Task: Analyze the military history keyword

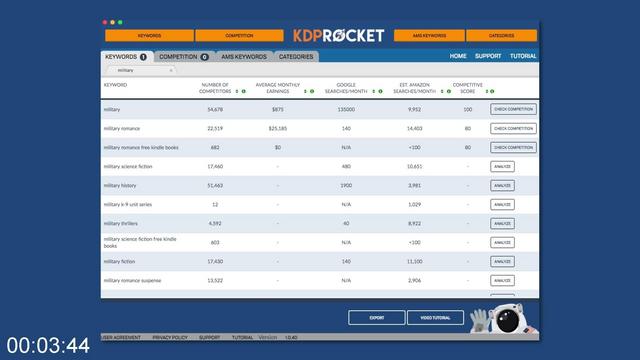Action: coord(502,186)
